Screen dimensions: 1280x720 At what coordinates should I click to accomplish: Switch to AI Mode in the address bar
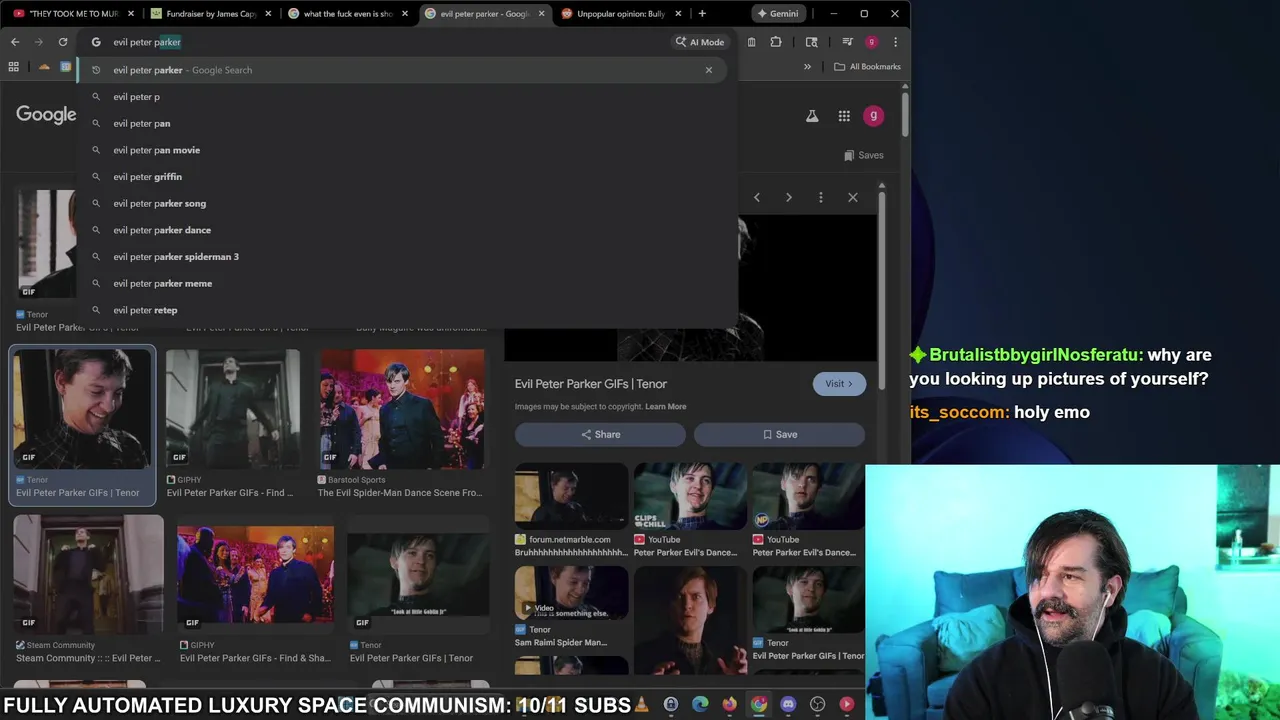(x=699, y=42)
